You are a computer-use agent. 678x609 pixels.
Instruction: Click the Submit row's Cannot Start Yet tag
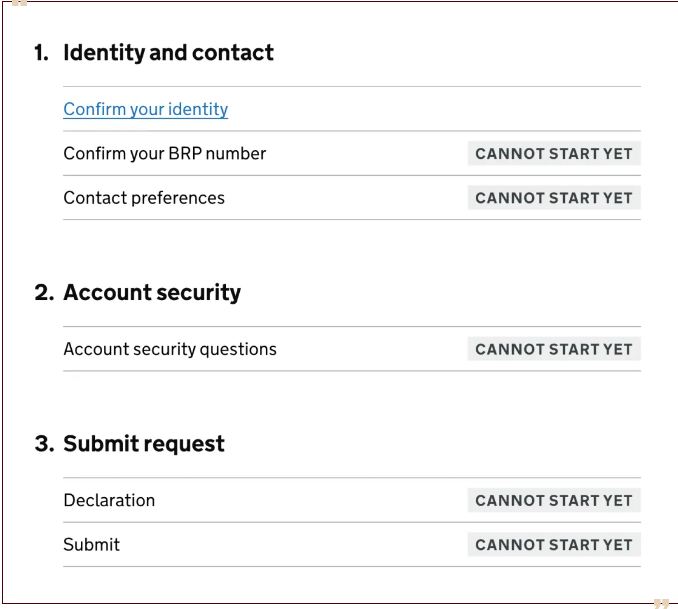[x=553, y=545]
